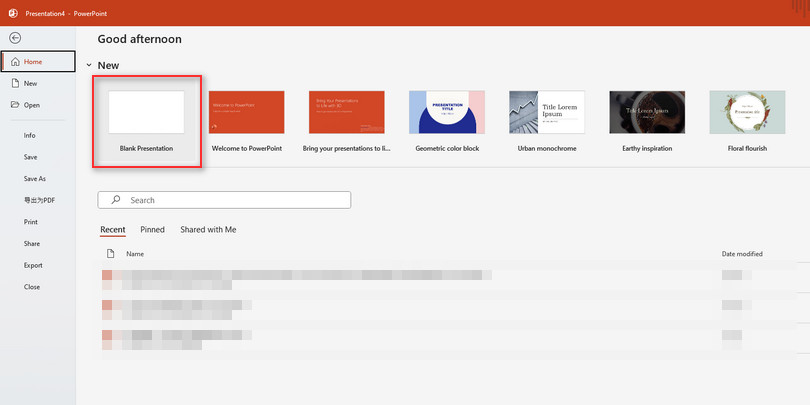Screen dimensions: 810x405
Task: Open the Shared with Me tab
Action: [x=208, y=230]
